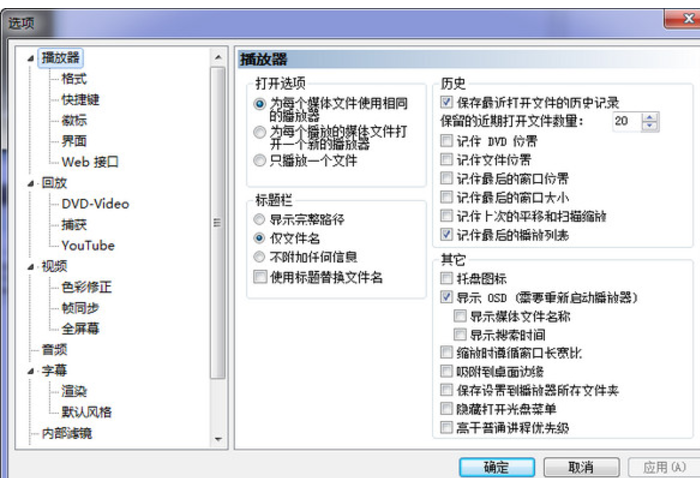Screen dimensions: 700x478
Task: Collapse the 字幕 tree node arrow
Action: pyautogui.click(x=32, y=371)
